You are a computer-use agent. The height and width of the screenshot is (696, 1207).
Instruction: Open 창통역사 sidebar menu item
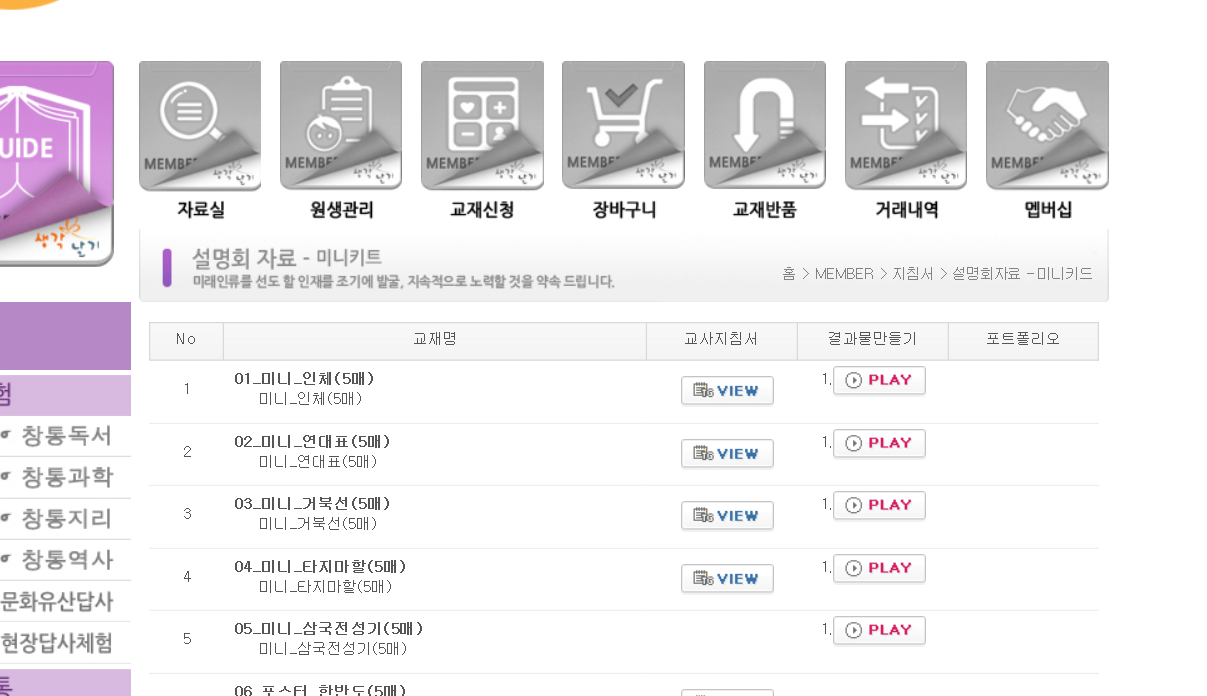click(66, 560)
